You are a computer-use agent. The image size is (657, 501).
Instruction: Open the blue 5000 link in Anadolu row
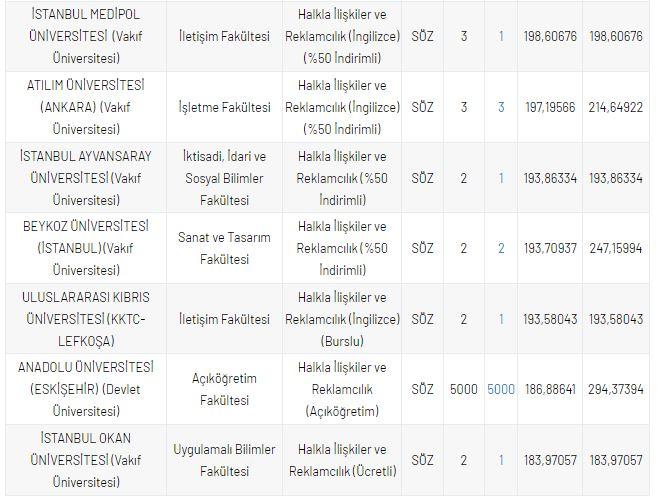(501, 389)
